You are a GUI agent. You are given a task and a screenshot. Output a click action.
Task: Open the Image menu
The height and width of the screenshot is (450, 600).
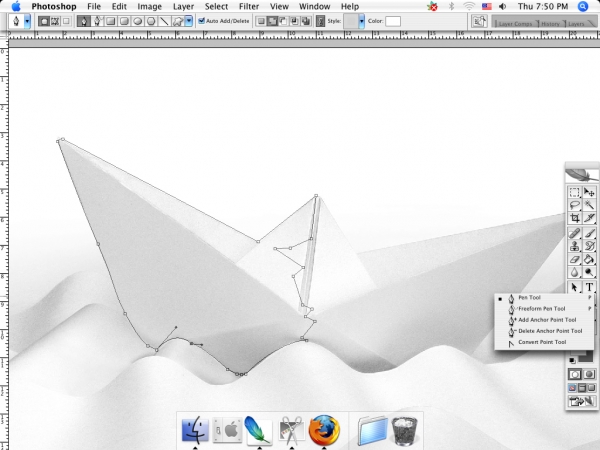pyautogui.click(x=149, y=7)
